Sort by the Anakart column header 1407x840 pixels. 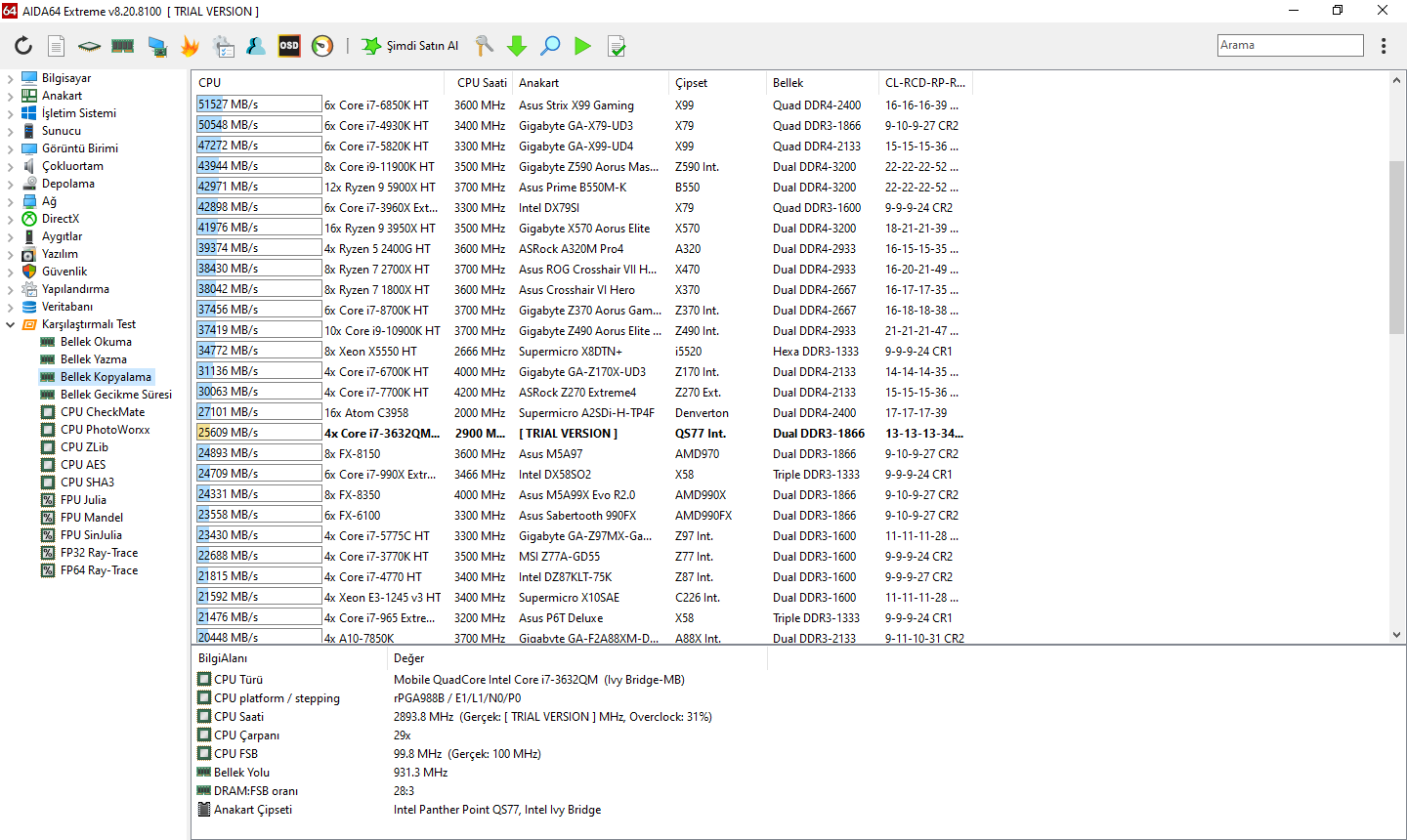click(590, 83)
